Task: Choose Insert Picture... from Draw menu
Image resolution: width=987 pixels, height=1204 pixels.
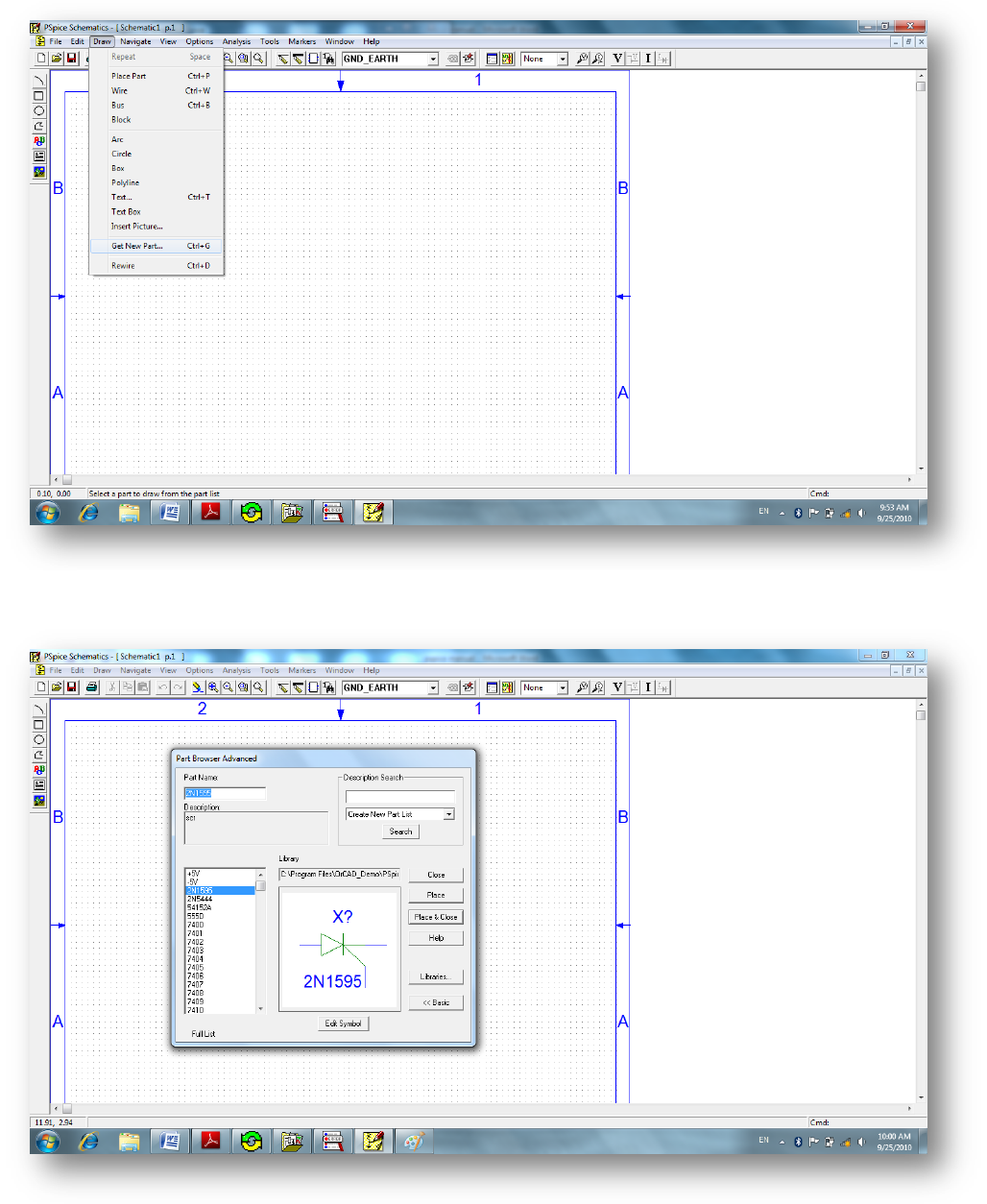Action: pos(156,227)
